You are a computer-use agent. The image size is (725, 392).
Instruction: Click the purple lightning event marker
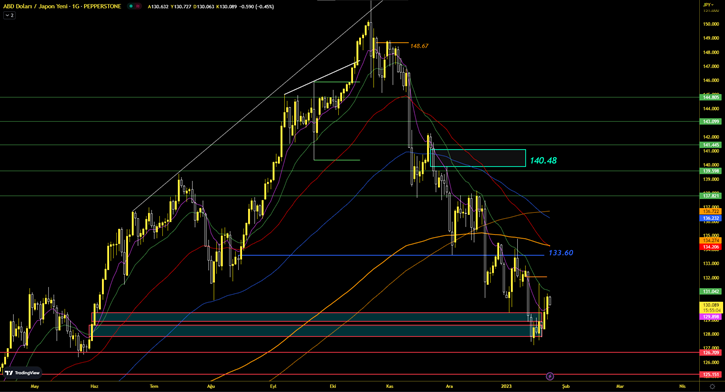[x=550, y=376]
